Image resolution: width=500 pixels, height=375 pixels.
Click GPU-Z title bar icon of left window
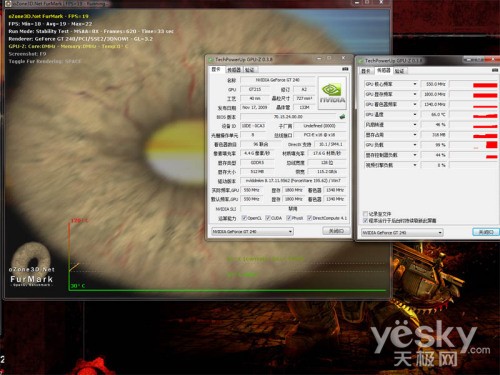pyautogui.click(x=211, y=60)
